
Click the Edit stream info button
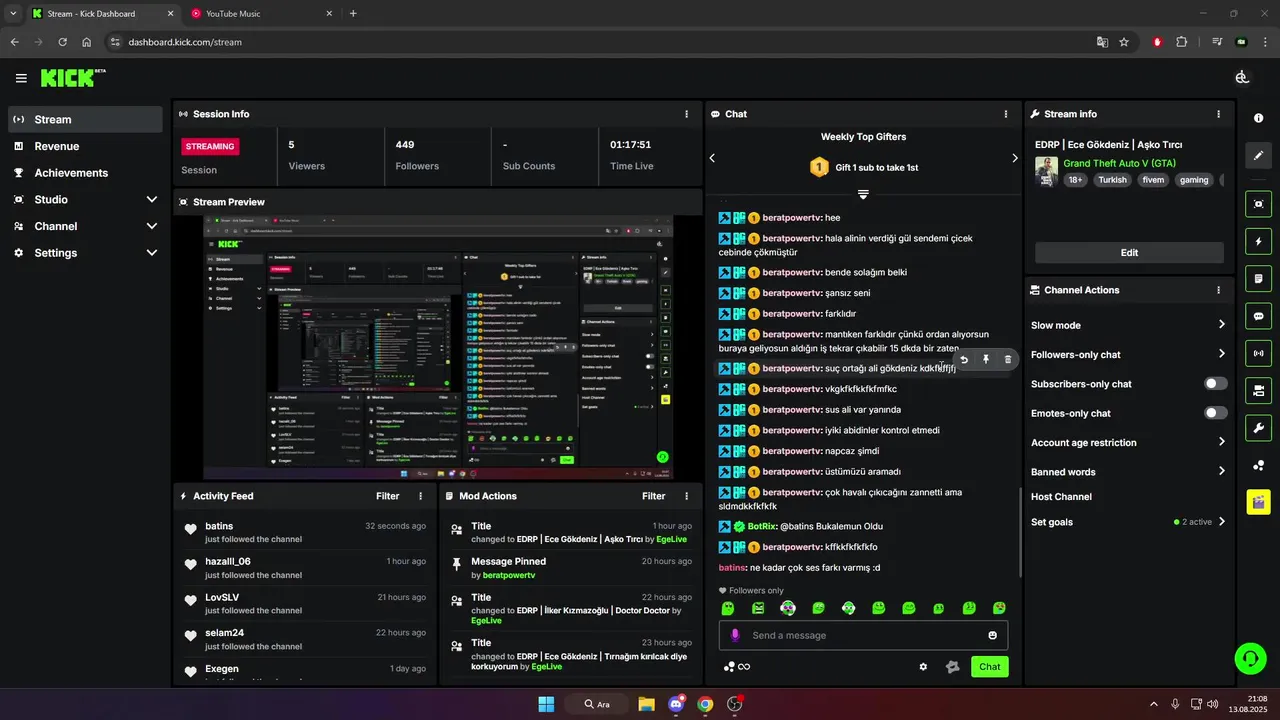(1129, 253)
